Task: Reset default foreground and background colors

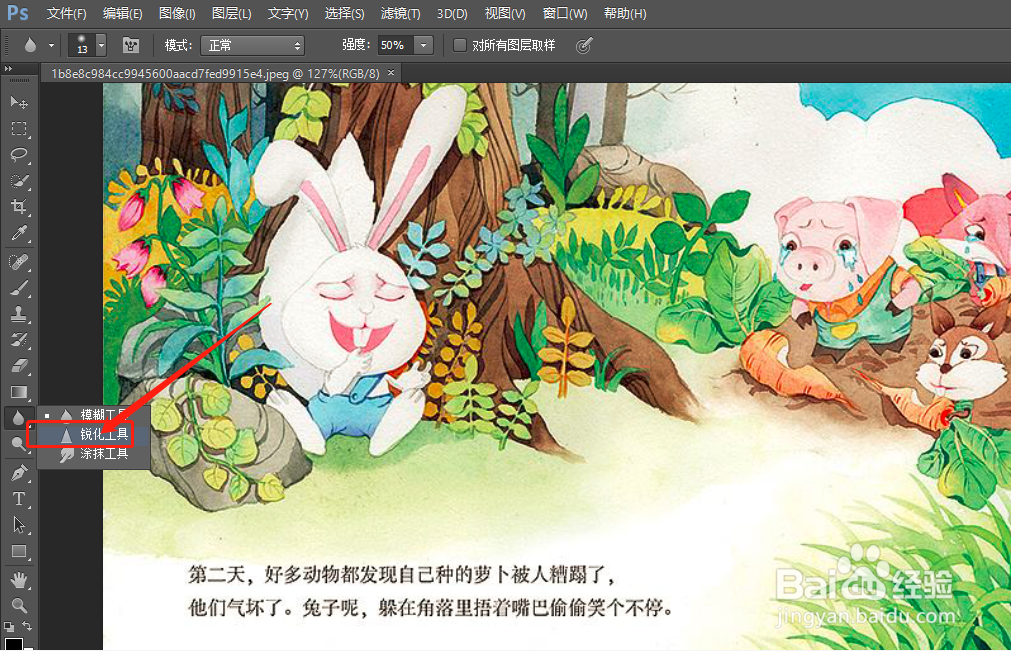Action: (8, 627)
